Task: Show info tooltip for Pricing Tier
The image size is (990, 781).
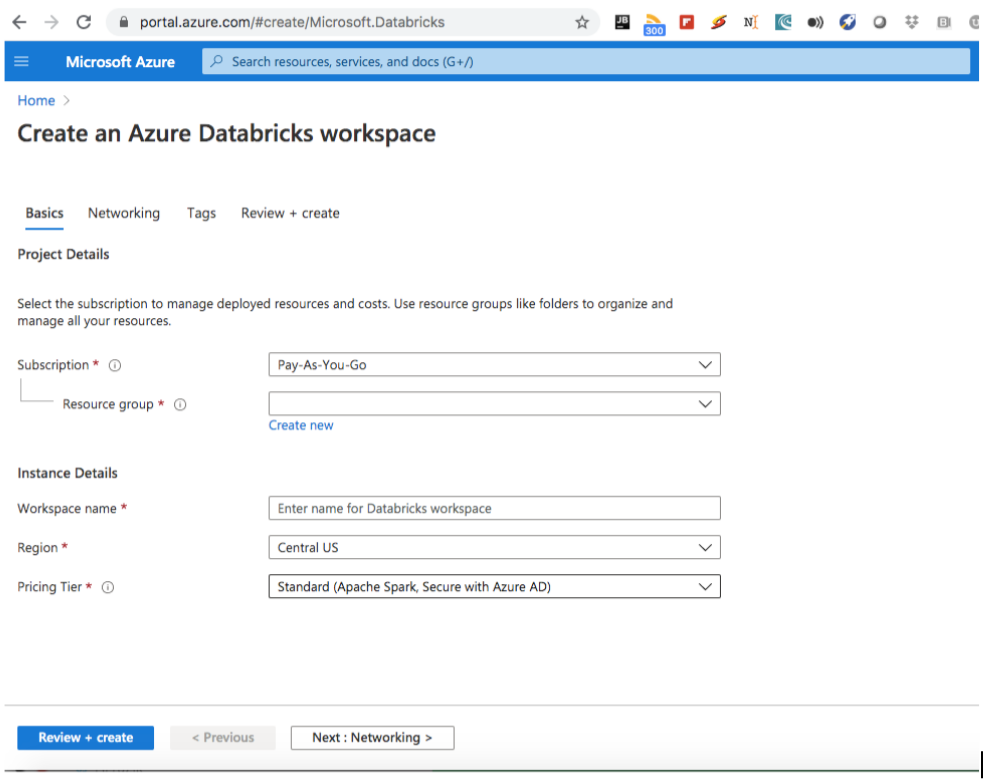Action: point(108,587)
